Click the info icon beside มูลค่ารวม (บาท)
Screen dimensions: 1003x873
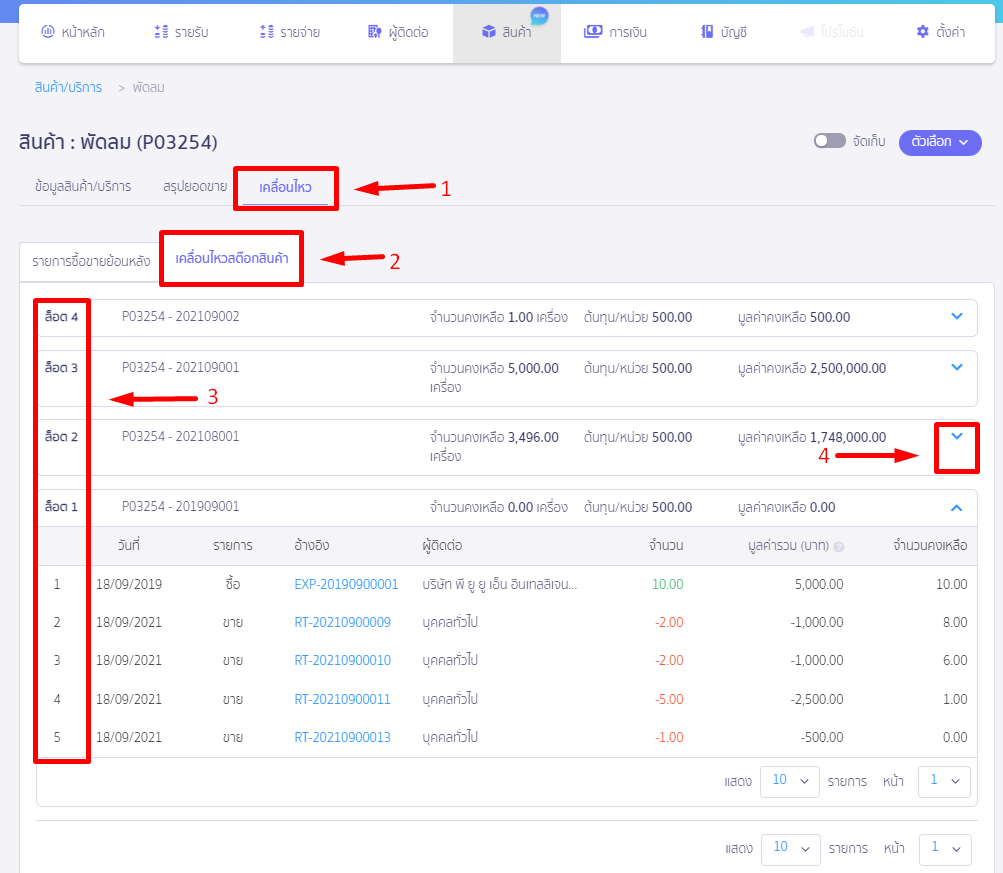[838, 547]
